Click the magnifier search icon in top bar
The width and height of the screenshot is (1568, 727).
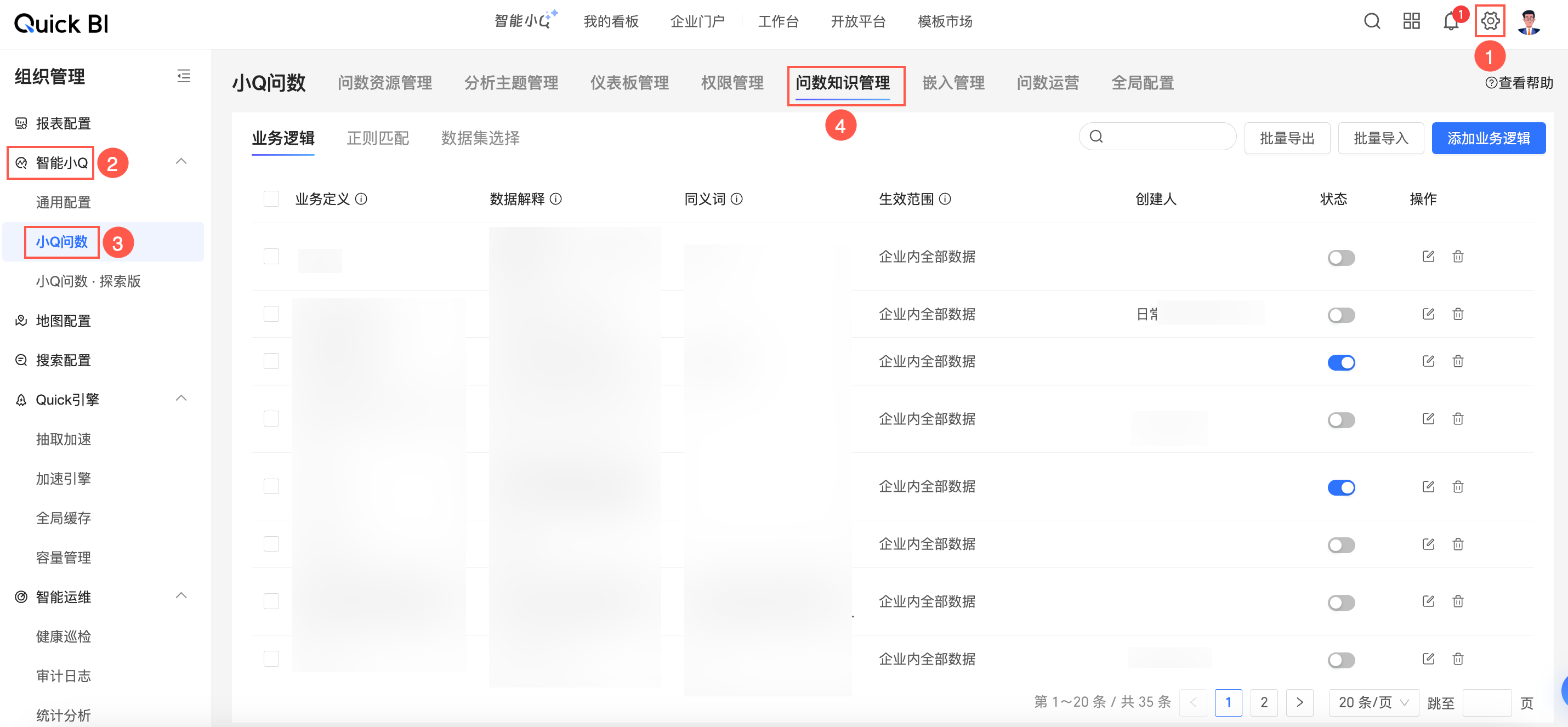pyautogui.click(x=1371, y=21)
